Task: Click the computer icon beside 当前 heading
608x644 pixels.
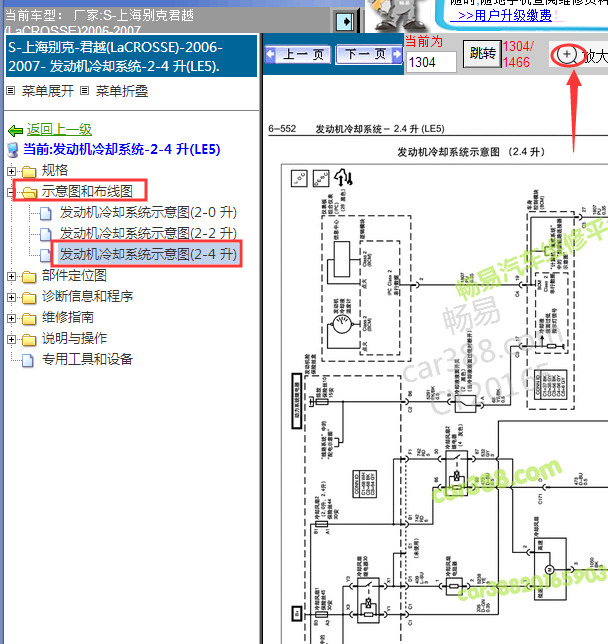Action: (13, 150)
